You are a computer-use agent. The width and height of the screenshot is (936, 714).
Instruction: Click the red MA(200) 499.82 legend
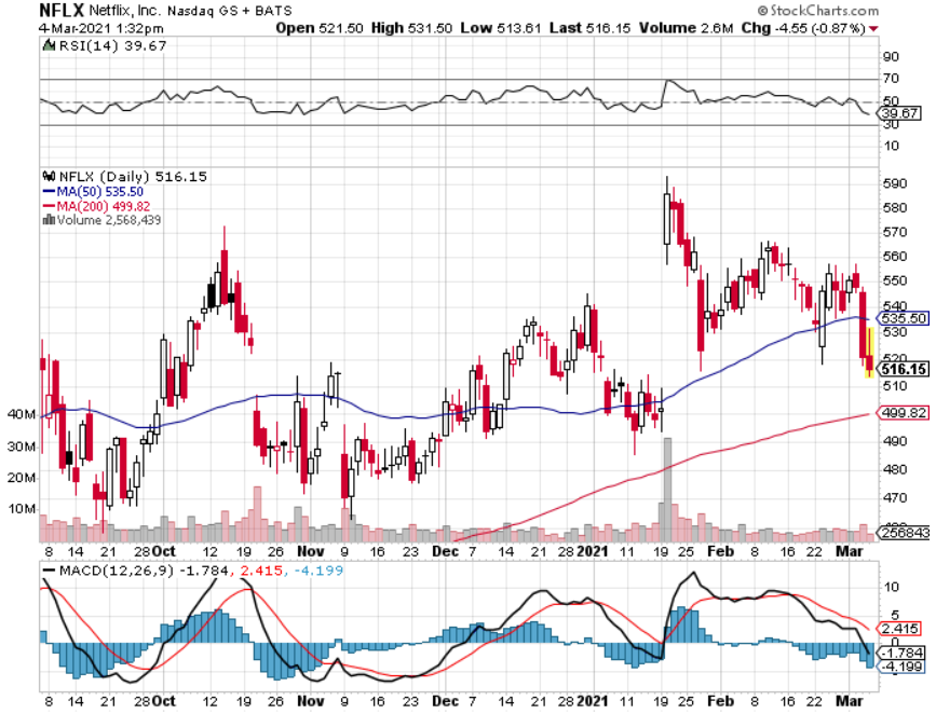click(97, 207)
